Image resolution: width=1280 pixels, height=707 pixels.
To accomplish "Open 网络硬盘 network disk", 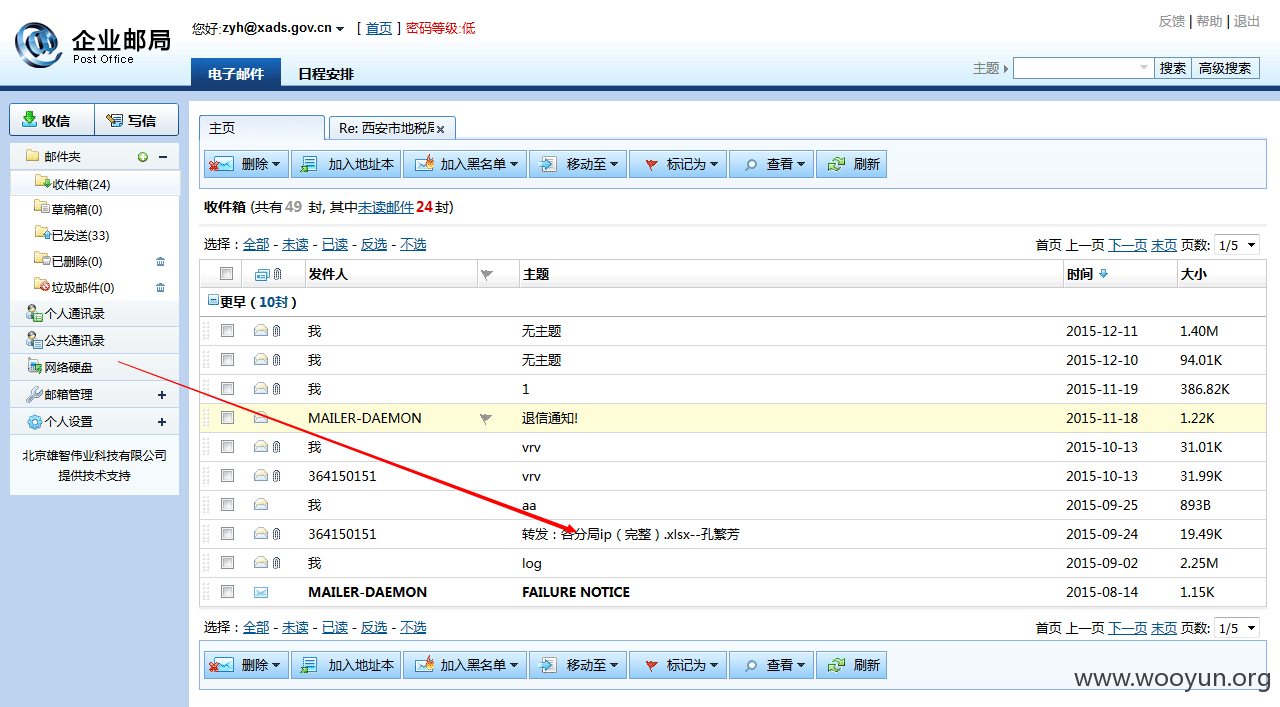I will point(68,368).
